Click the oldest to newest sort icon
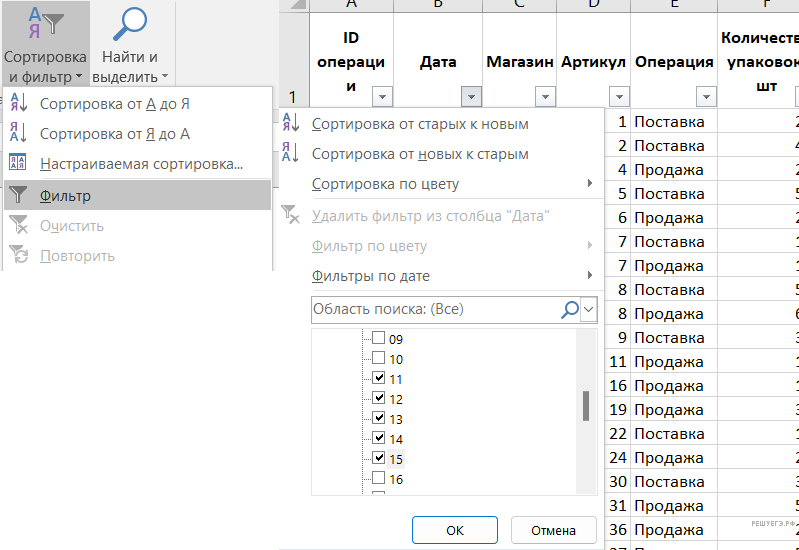799x550 pixels. 291,124
